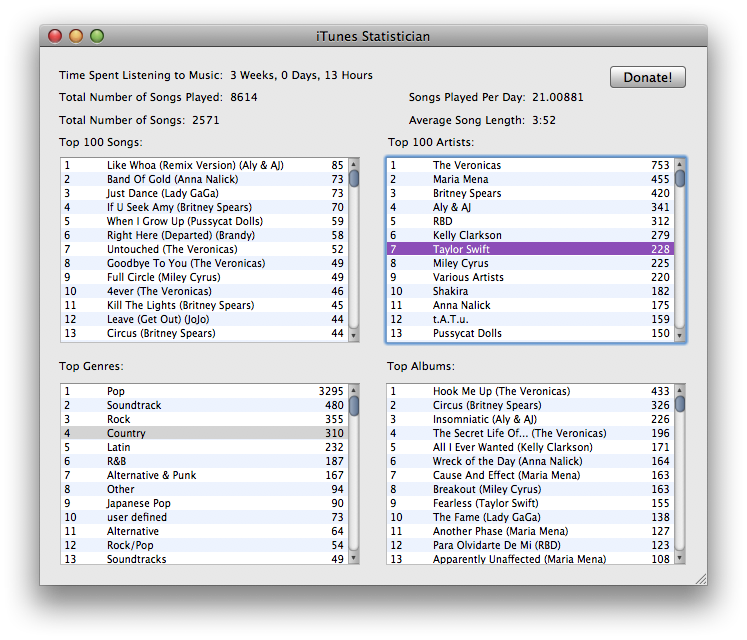Image resolution: width=747 pixels, height=640 pixels.
Task: Select album Wreck of the Day row
Action: tap(531, 461)
